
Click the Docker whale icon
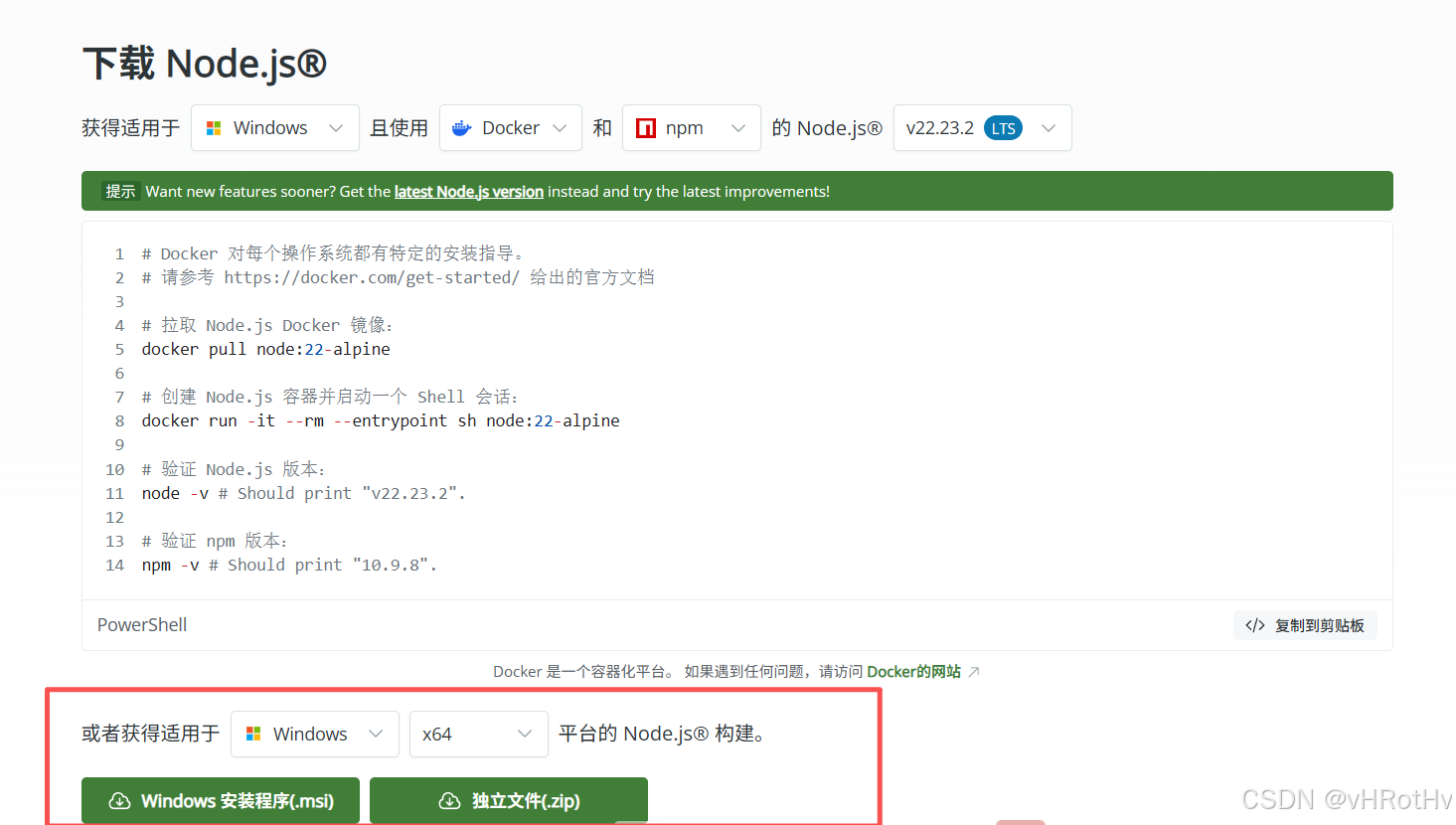coord(461,128)
